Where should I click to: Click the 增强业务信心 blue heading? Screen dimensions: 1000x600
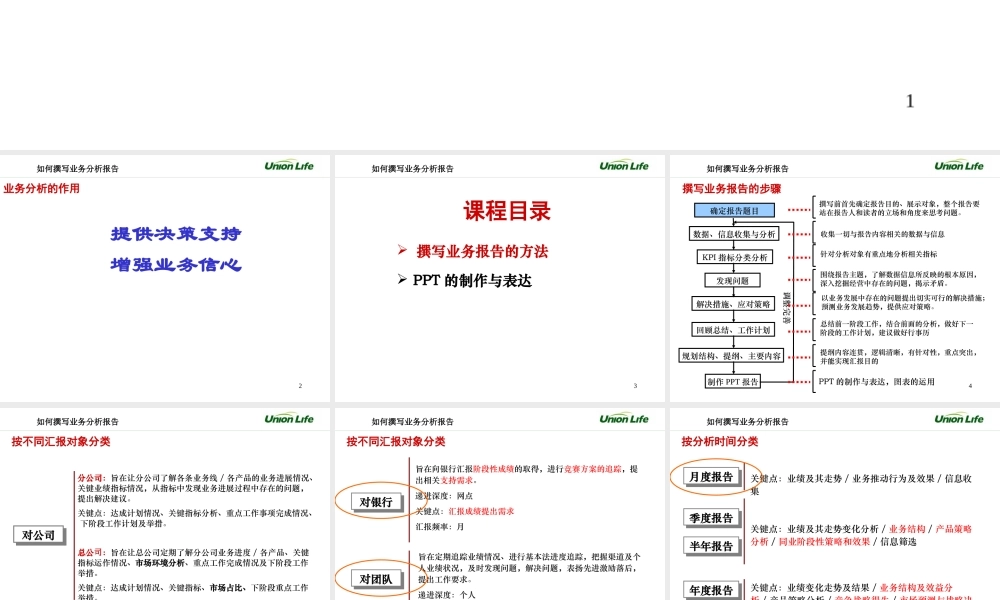click(x=176, y=265)
